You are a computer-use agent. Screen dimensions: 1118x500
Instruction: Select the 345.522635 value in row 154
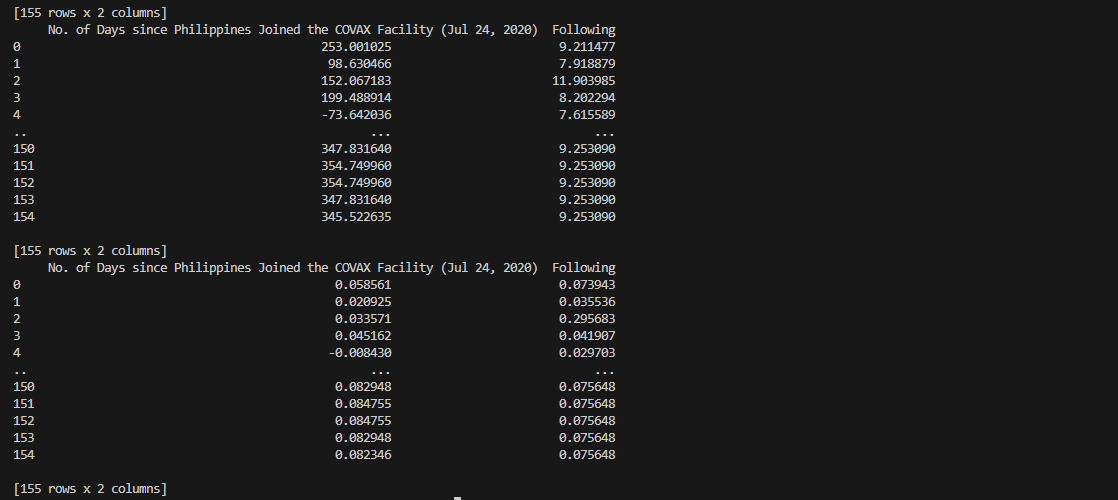click(356, 217)
